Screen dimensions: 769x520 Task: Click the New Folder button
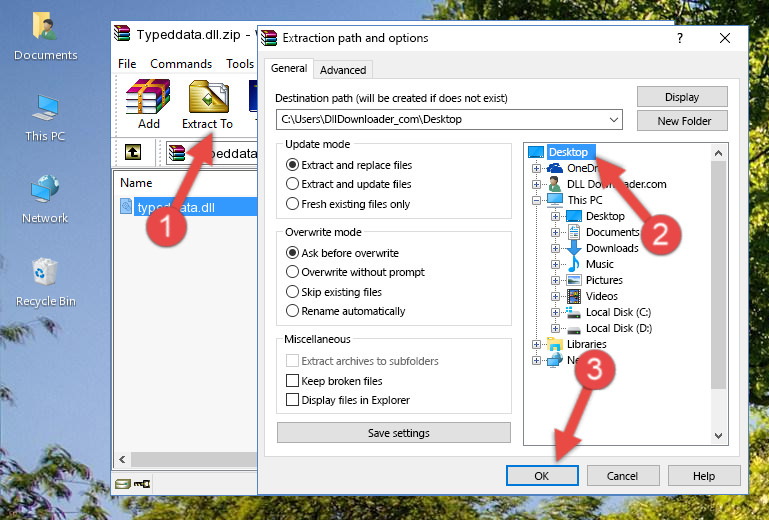[x=682, y=121]
